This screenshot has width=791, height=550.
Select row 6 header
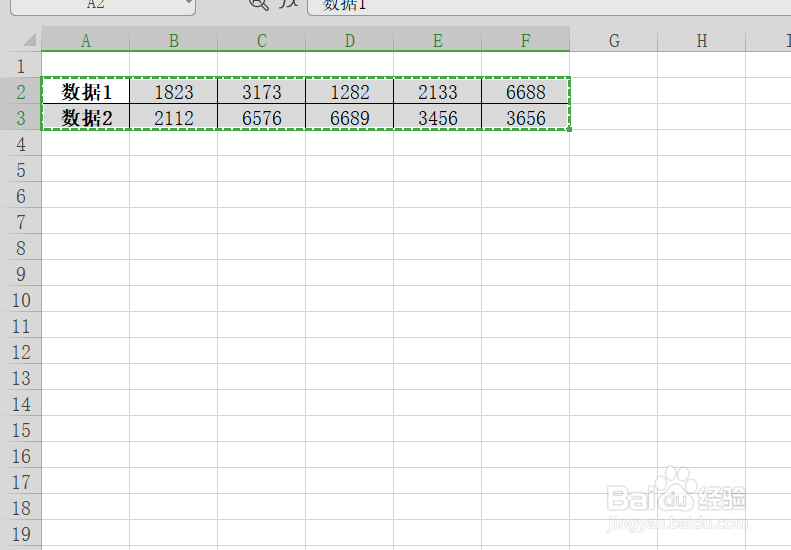click(21, 196)
